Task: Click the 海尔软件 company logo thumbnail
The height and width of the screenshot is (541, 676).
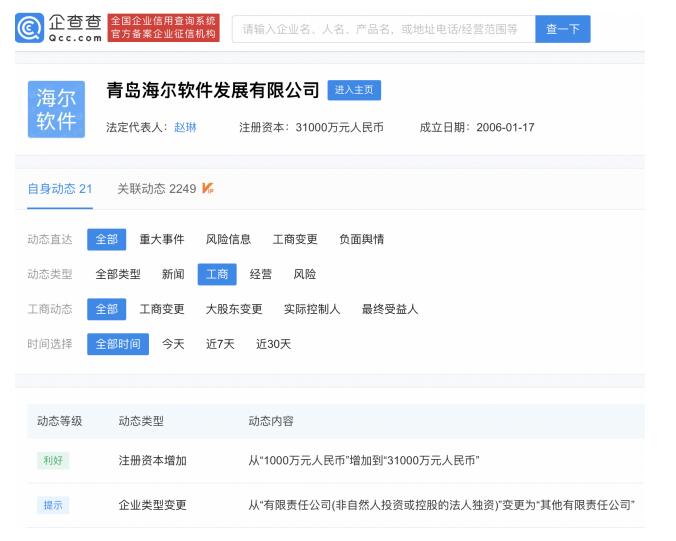Action: pyautogui.click(x=56, y=110)
